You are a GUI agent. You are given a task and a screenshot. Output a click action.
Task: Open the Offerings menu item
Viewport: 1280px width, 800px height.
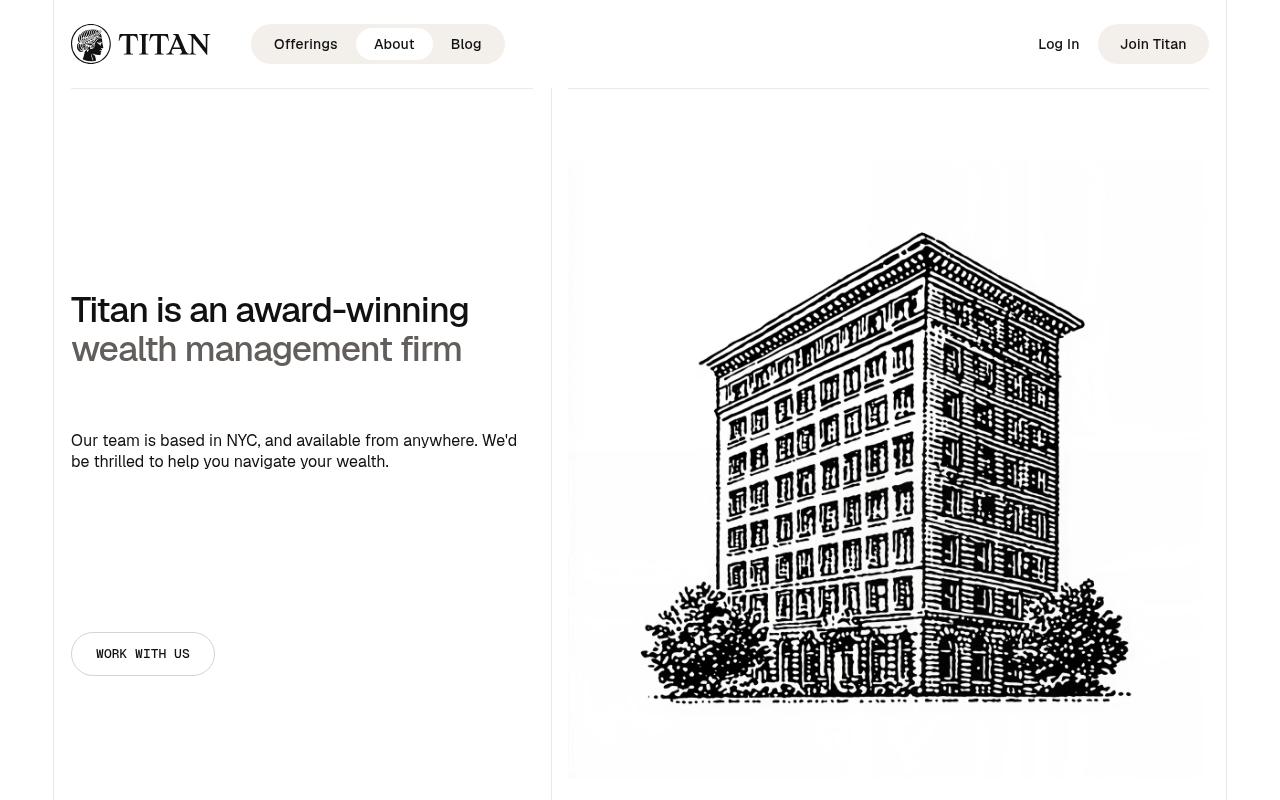tap(305, 44)
